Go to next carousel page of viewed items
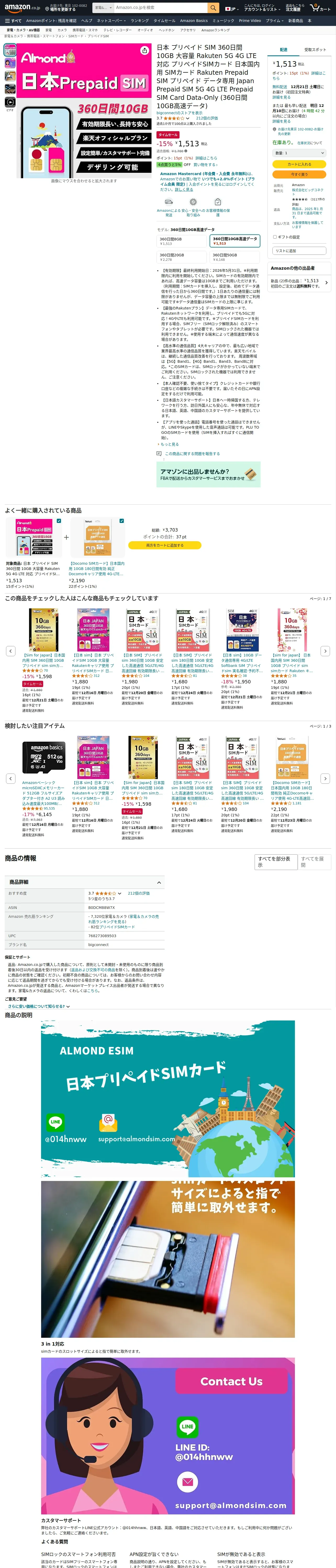336x1568 pixels. pos(325,651)
